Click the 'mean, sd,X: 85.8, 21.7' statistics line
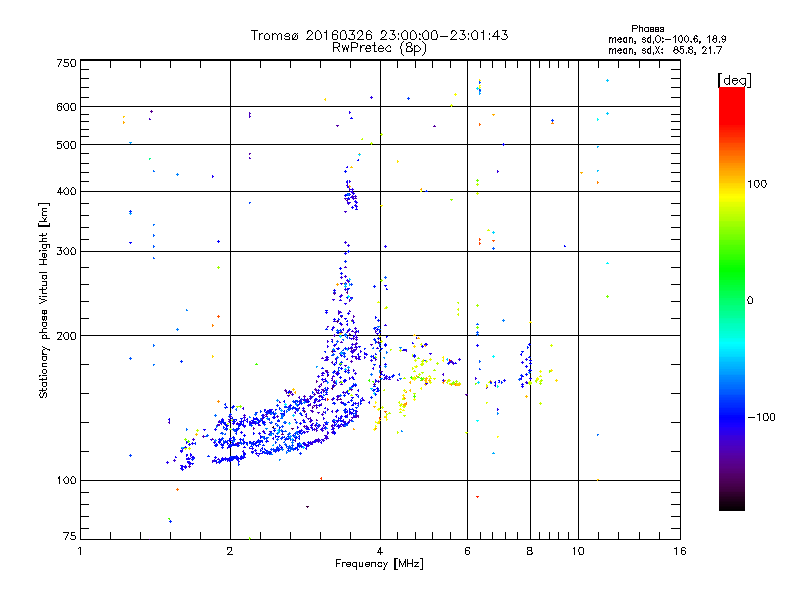The height and width of the screenshot is (600, 800). 665,51
